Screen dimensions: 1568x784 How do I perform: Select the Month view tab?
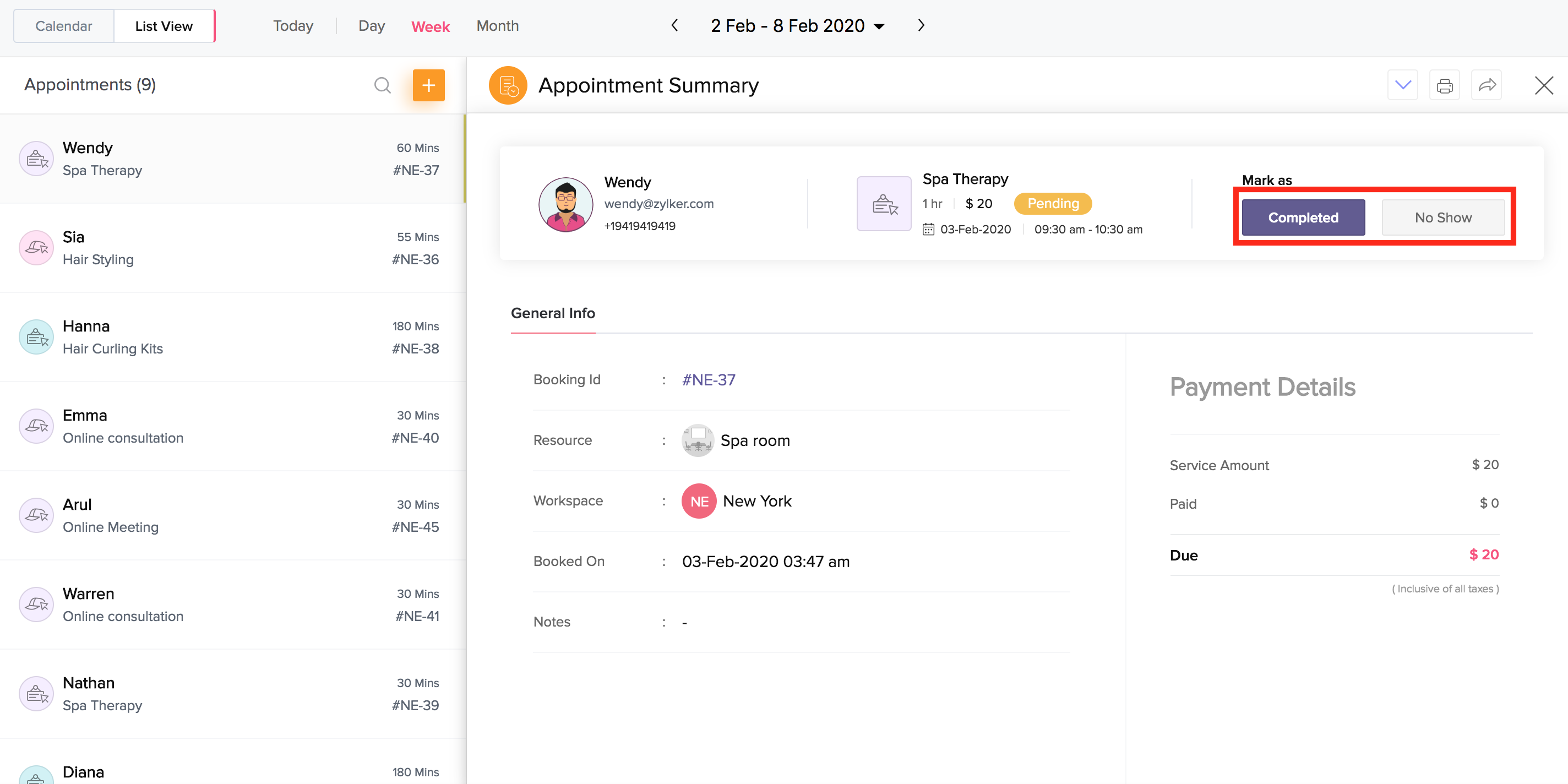pyautogui.click(x=497, y=26)
